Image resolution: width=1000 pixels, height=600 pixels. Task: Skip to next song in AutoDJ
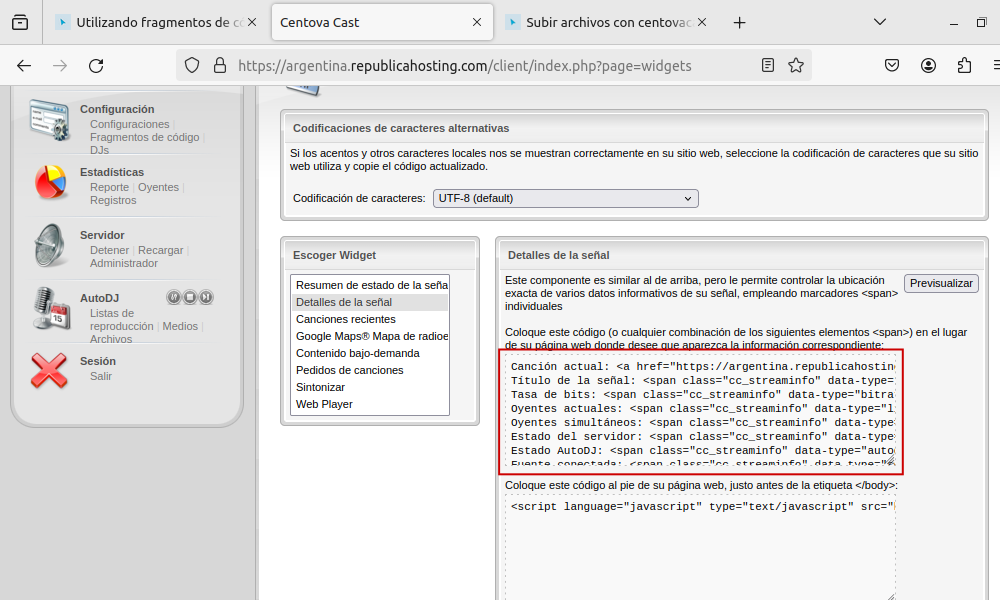point(205,297)
